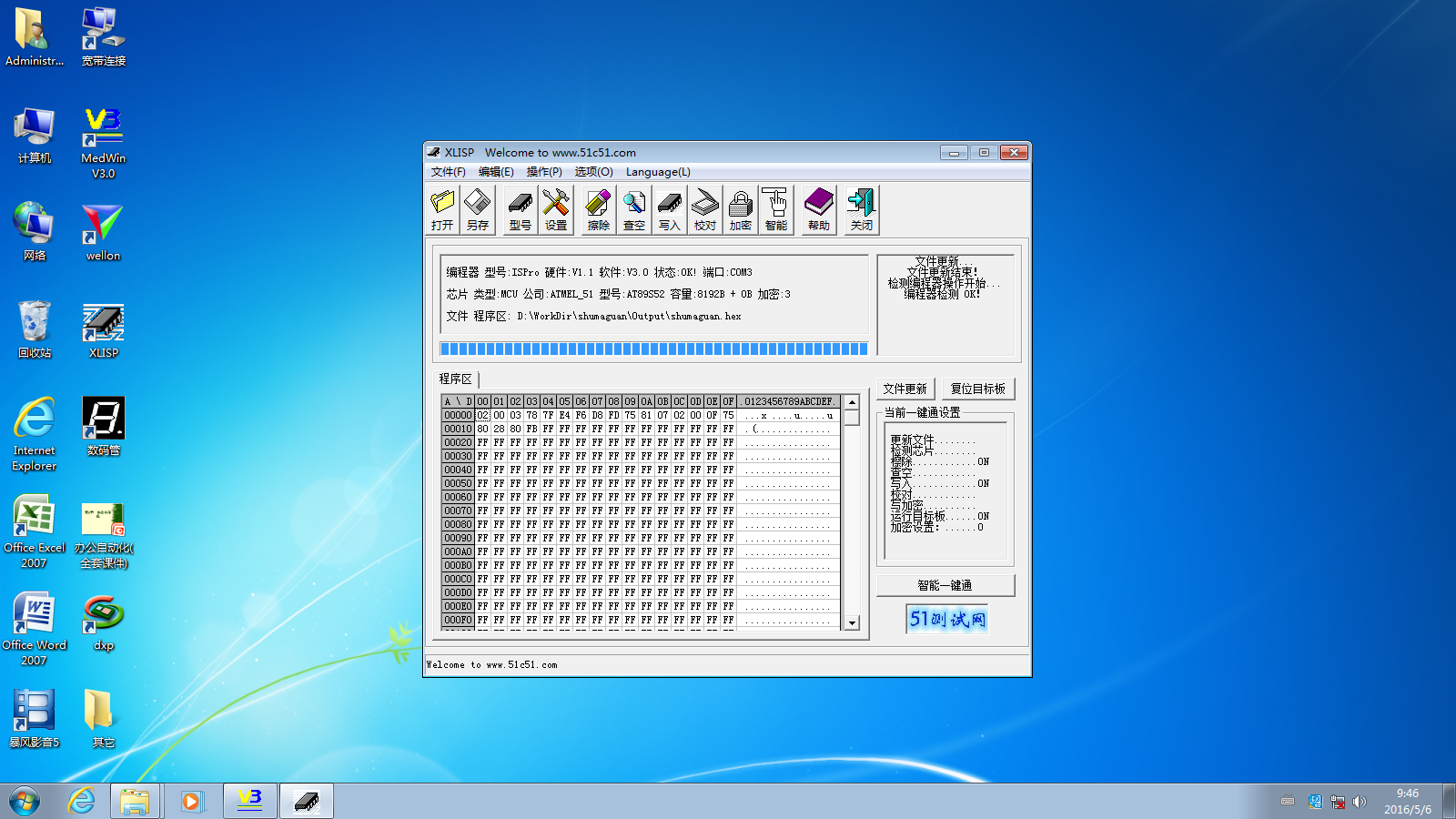Open the 网络 network desktop icon

tap(34, 233)
